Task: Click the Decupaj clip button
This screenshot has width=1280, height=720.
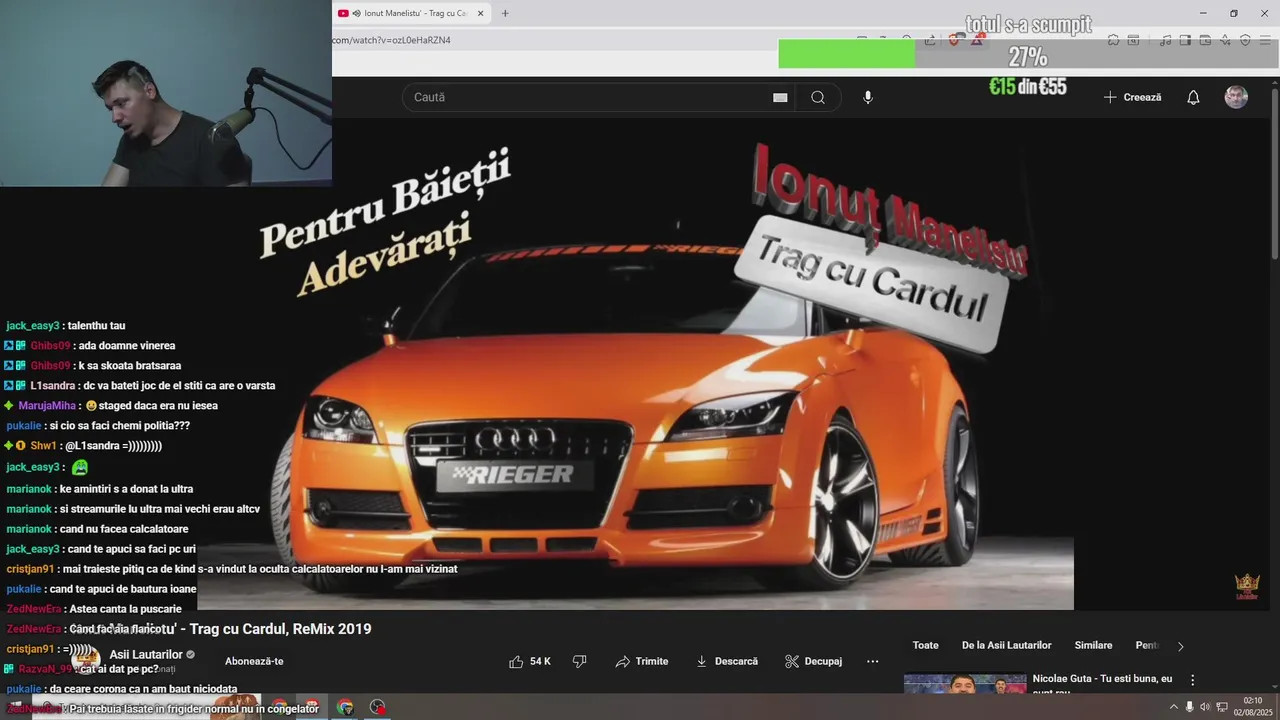Action: click(x=814, y=661)
